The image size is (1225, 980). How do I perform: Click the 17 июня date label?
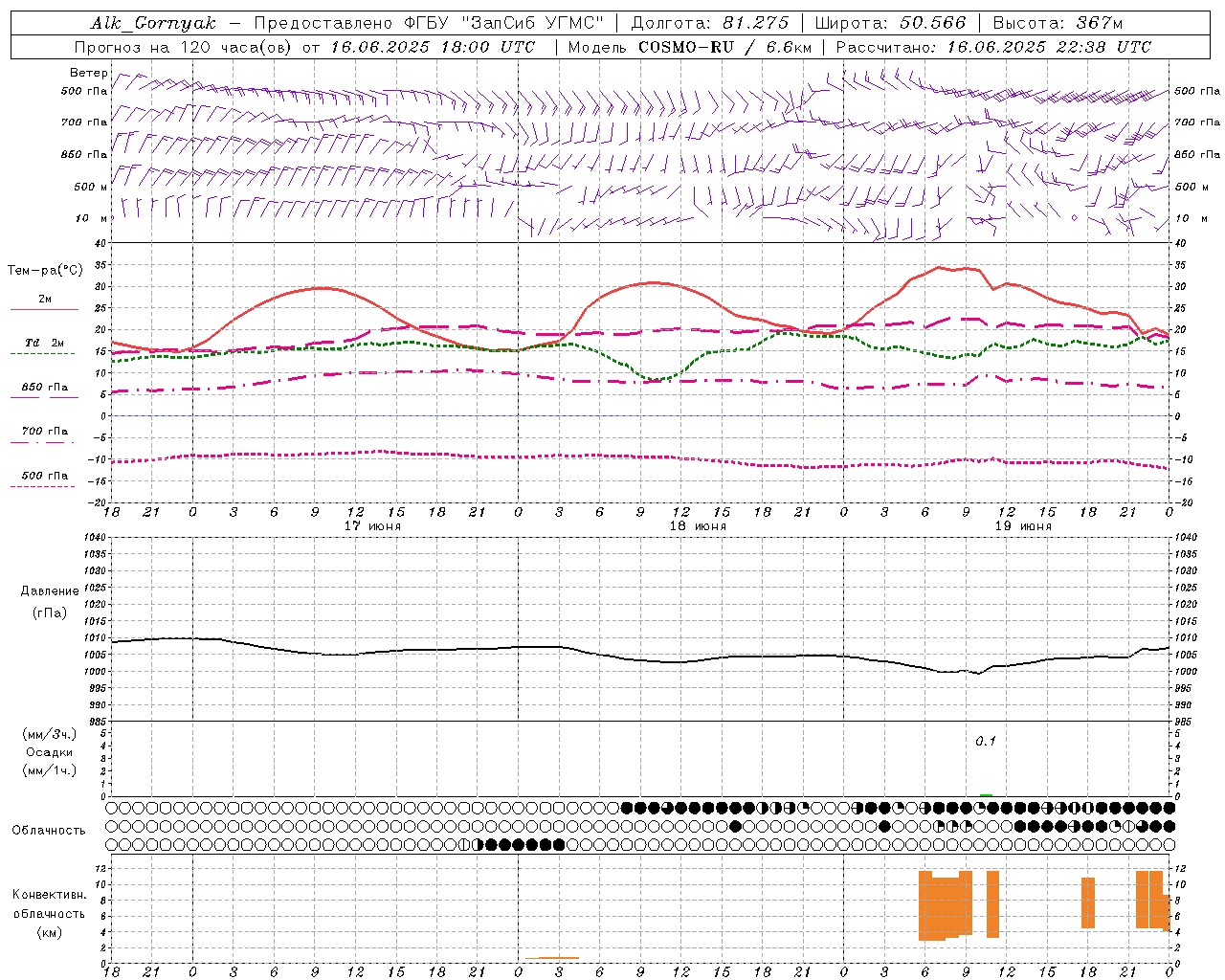[372, 526]
